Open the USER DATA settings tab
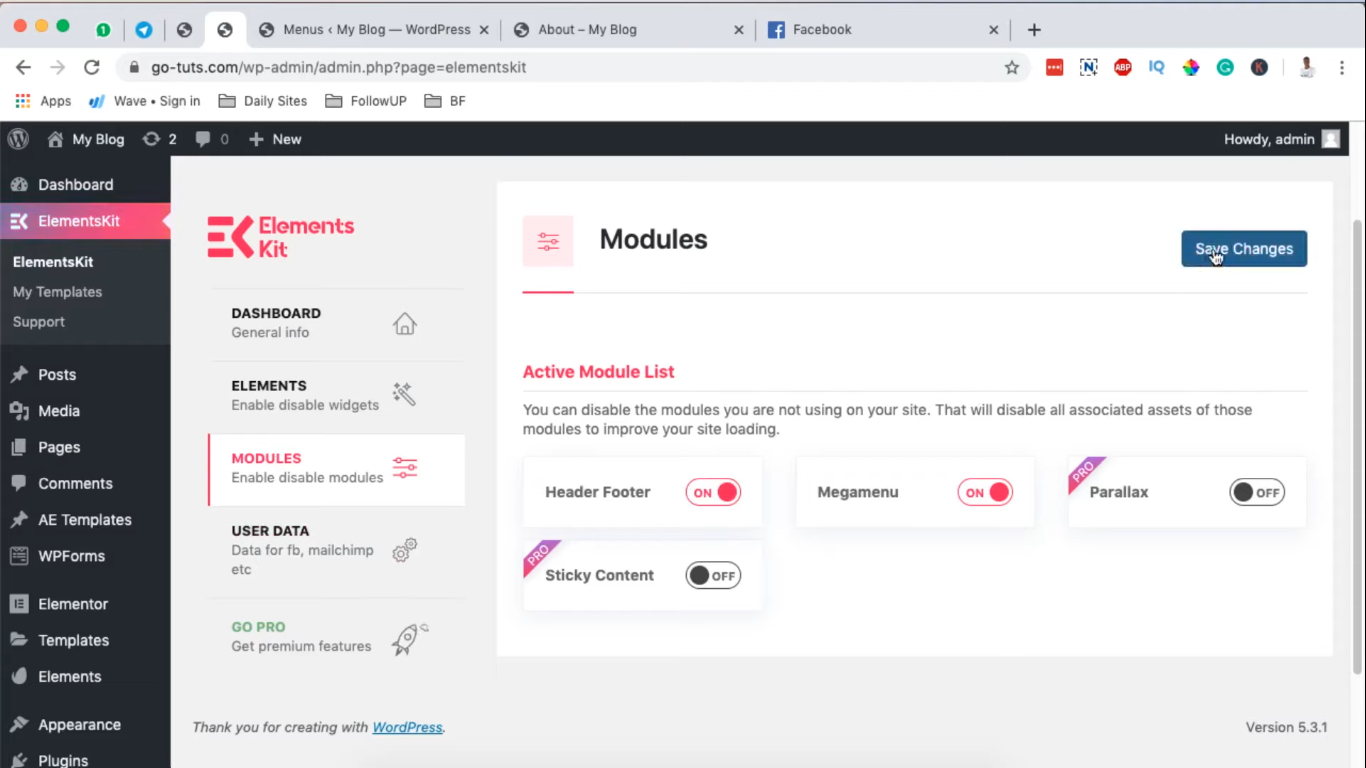Viewport: 1366px width, 768px height. click(337, 551)
